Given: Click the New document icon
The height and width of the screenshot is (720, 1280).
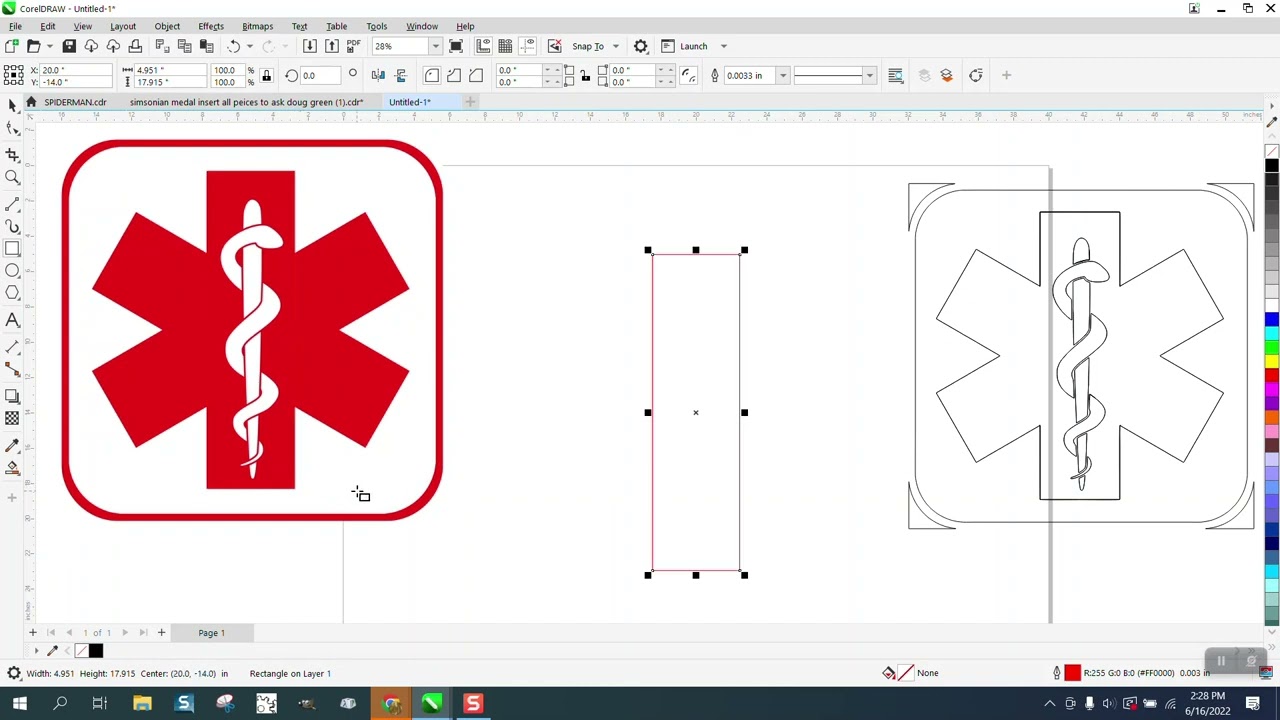Looking at the screenshot, I should point(11,46).
